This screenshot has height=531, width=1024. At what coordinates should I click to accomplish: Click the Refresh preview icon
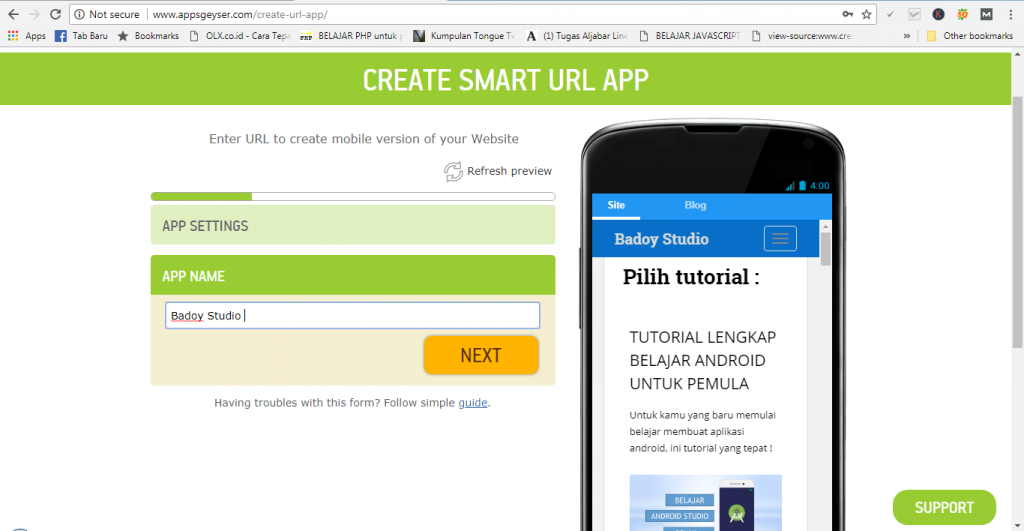(453, 172)
